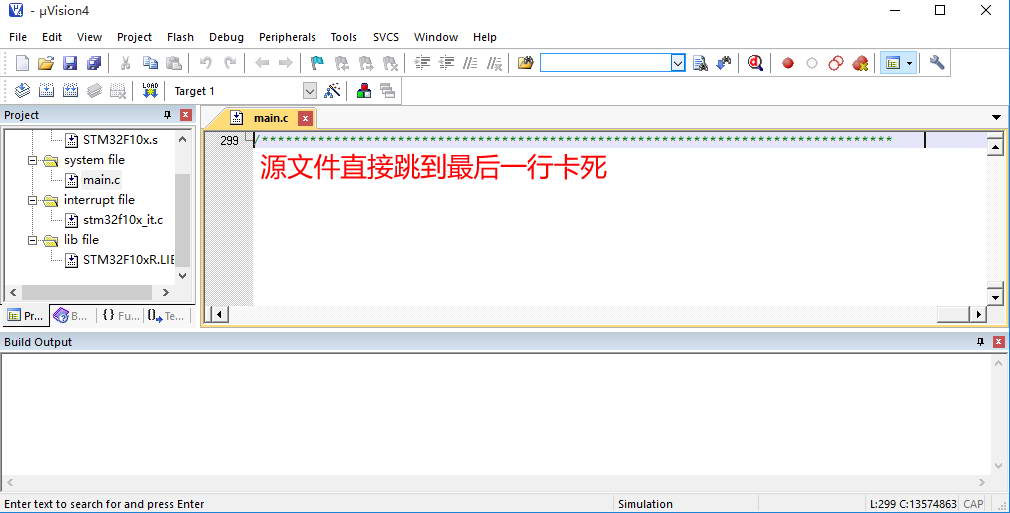Insert a bookmark with the flag icon
The height and width of the screenshot is (513, 1010).
[x=317, y=63]
